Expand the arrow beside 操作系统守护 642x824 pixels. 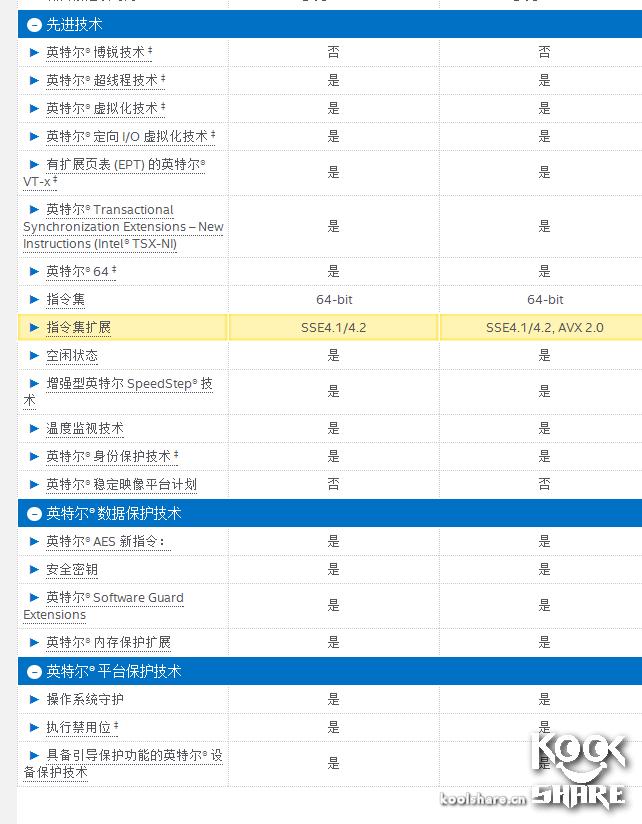(34, 699)
